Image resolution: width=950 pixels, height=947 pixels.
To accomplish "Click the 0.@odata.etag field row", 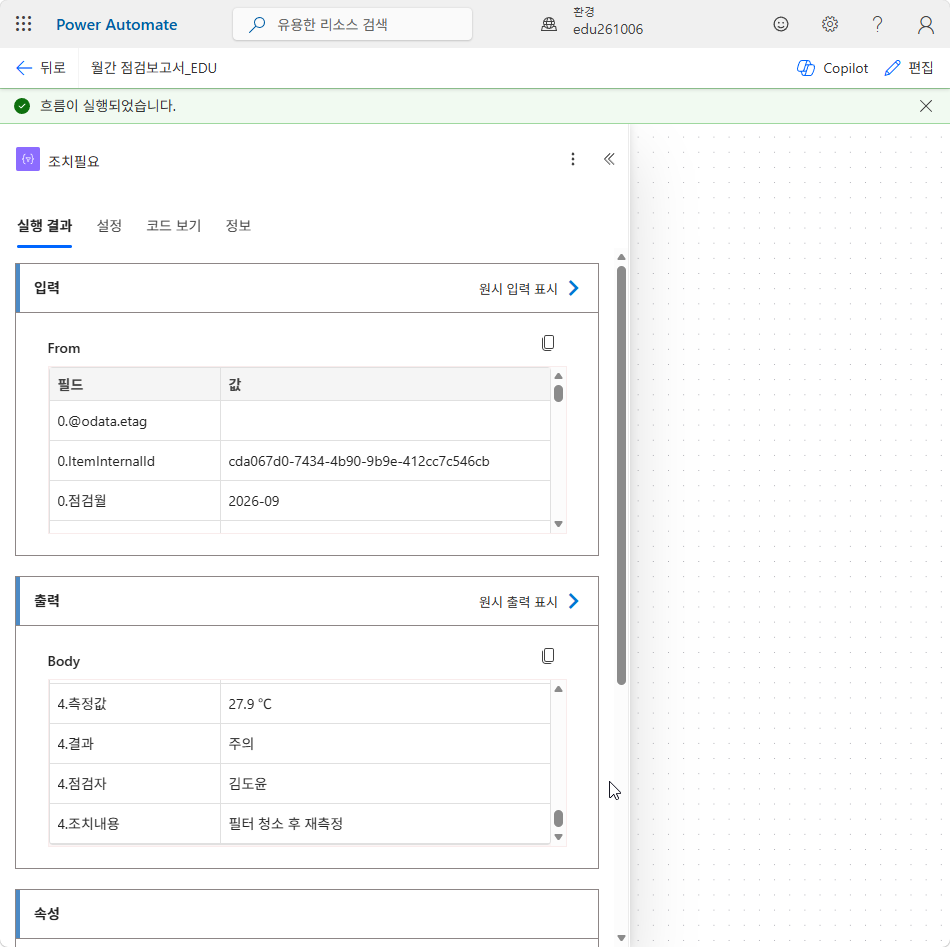I will [x=300, y=421].
